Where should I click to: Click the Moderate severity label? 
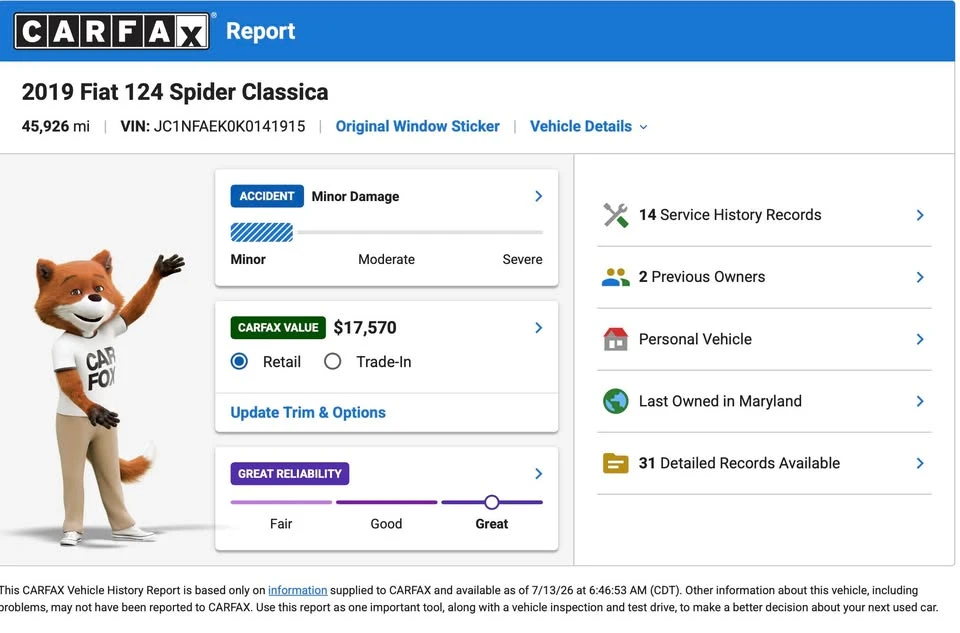[x=386, y=260]
